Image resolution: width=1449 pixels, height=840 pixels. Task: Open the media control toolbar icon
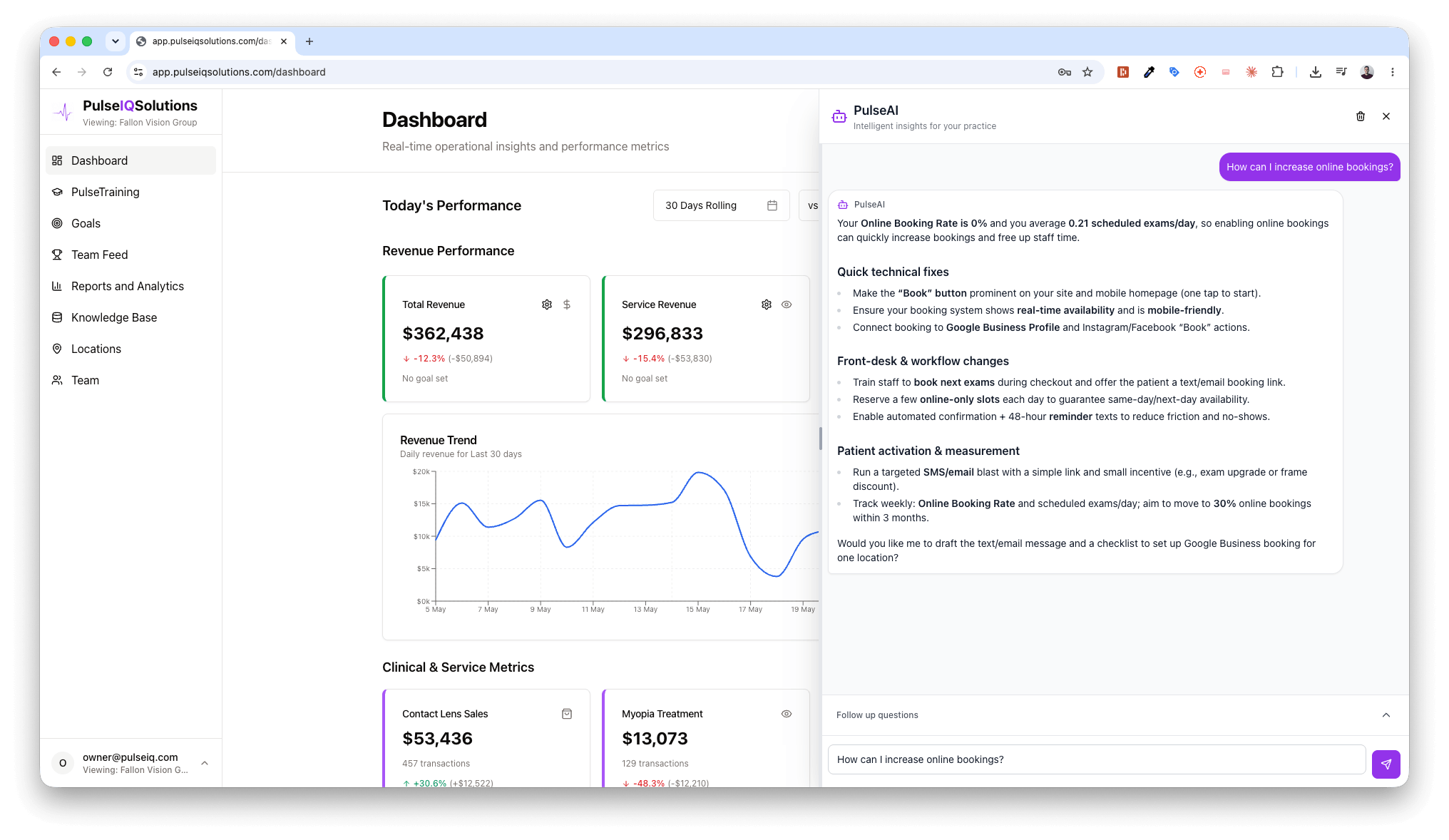[1341, 72]
